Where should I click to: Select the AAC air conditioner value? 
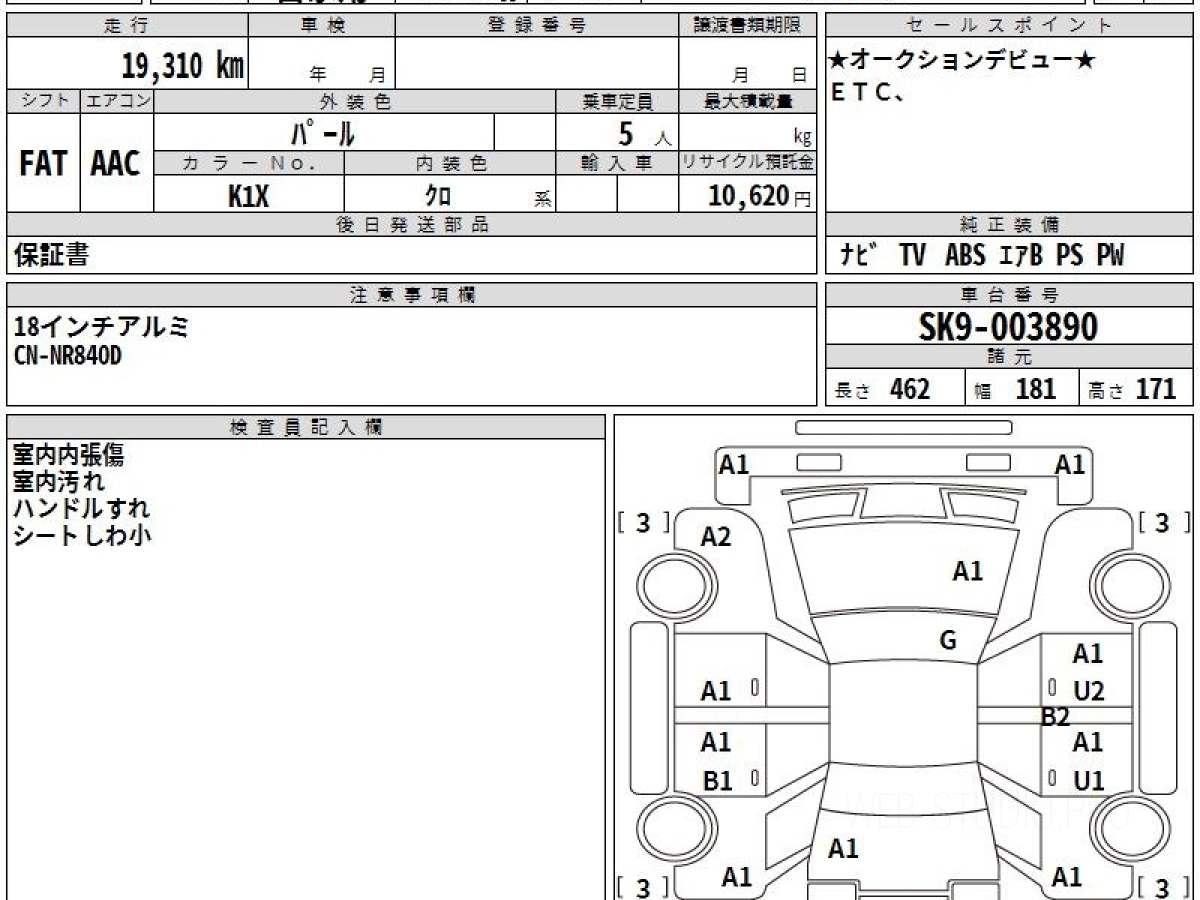116,164
